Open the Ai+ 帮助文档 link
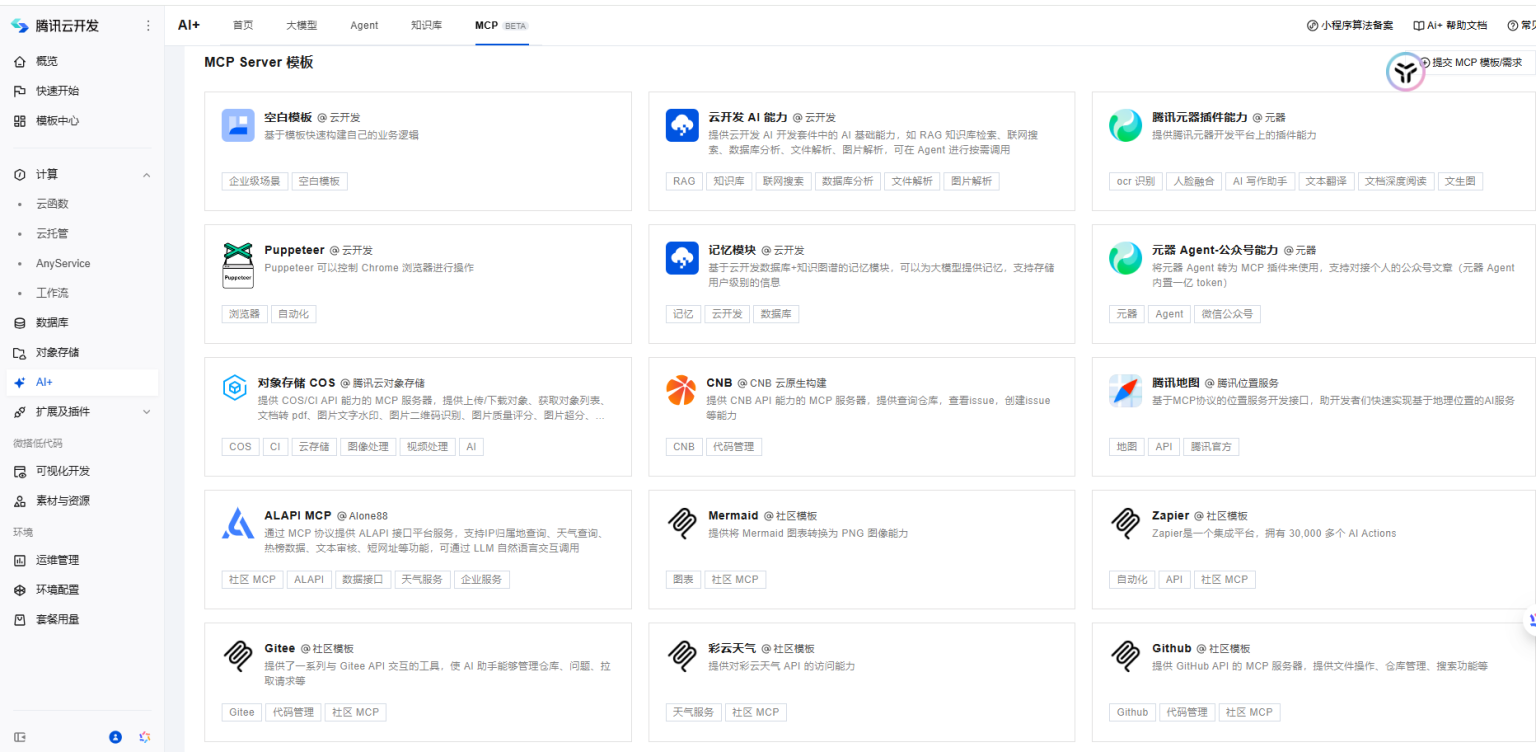Viewport: 1536px width, 752px height. pos(1450,25)
